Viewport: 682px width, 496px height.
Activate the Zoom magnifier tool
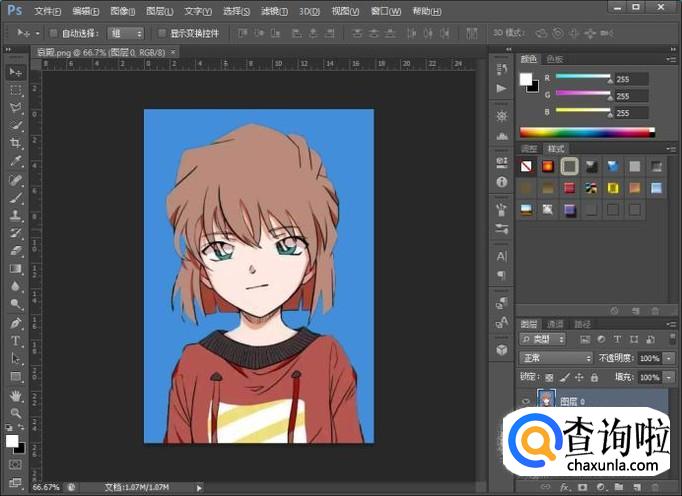point(16,413)
